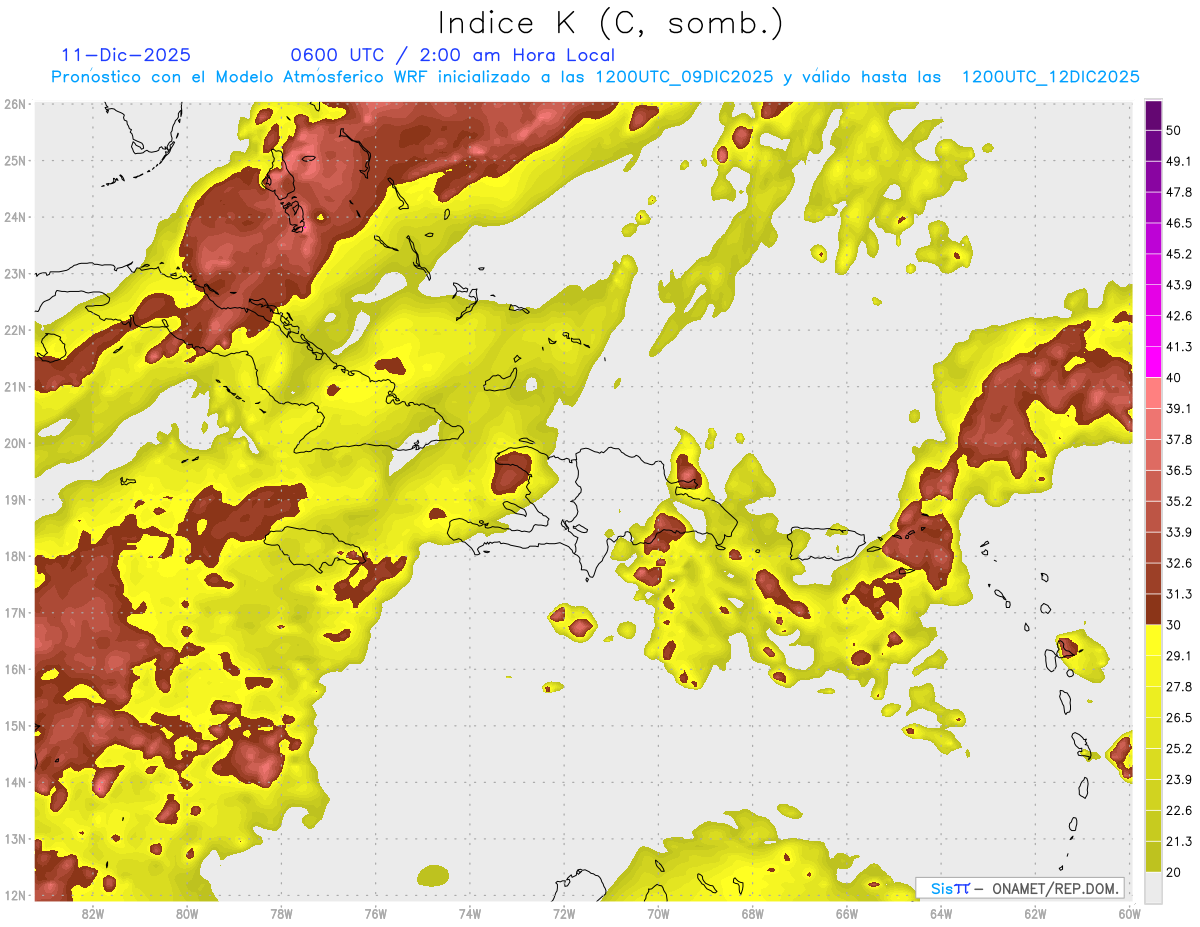Click the latitude axis label "22N"
The width and height of the screenshot is (1200, 927).
[x=15, y=329]
